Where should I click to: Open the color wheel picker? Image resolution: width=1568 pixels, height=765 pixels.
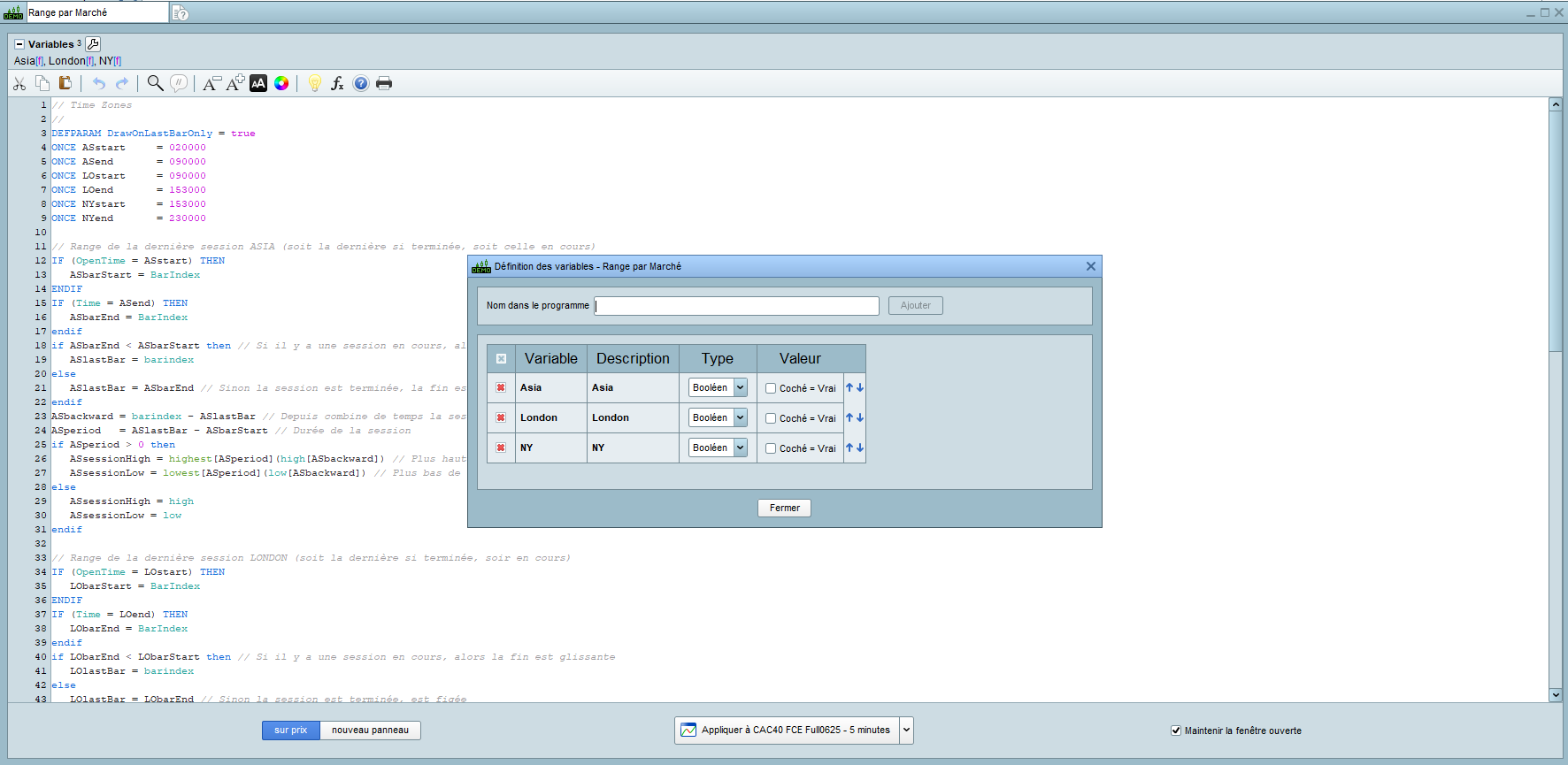(x=281, y=83)
